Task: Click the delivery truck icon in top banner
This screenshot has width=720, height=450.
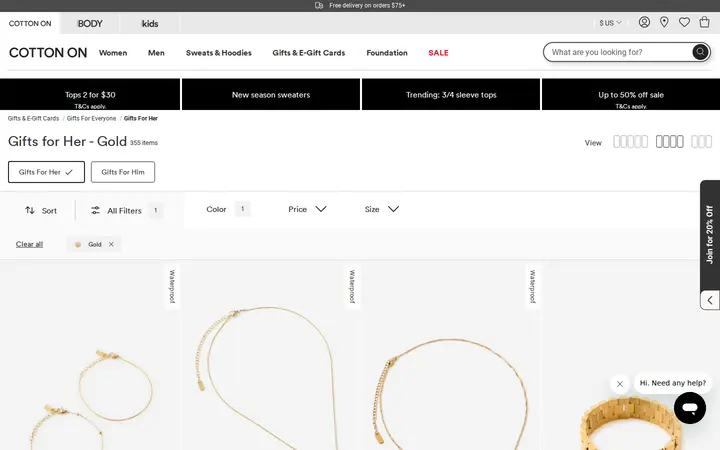Action: (x=319, y=6)
